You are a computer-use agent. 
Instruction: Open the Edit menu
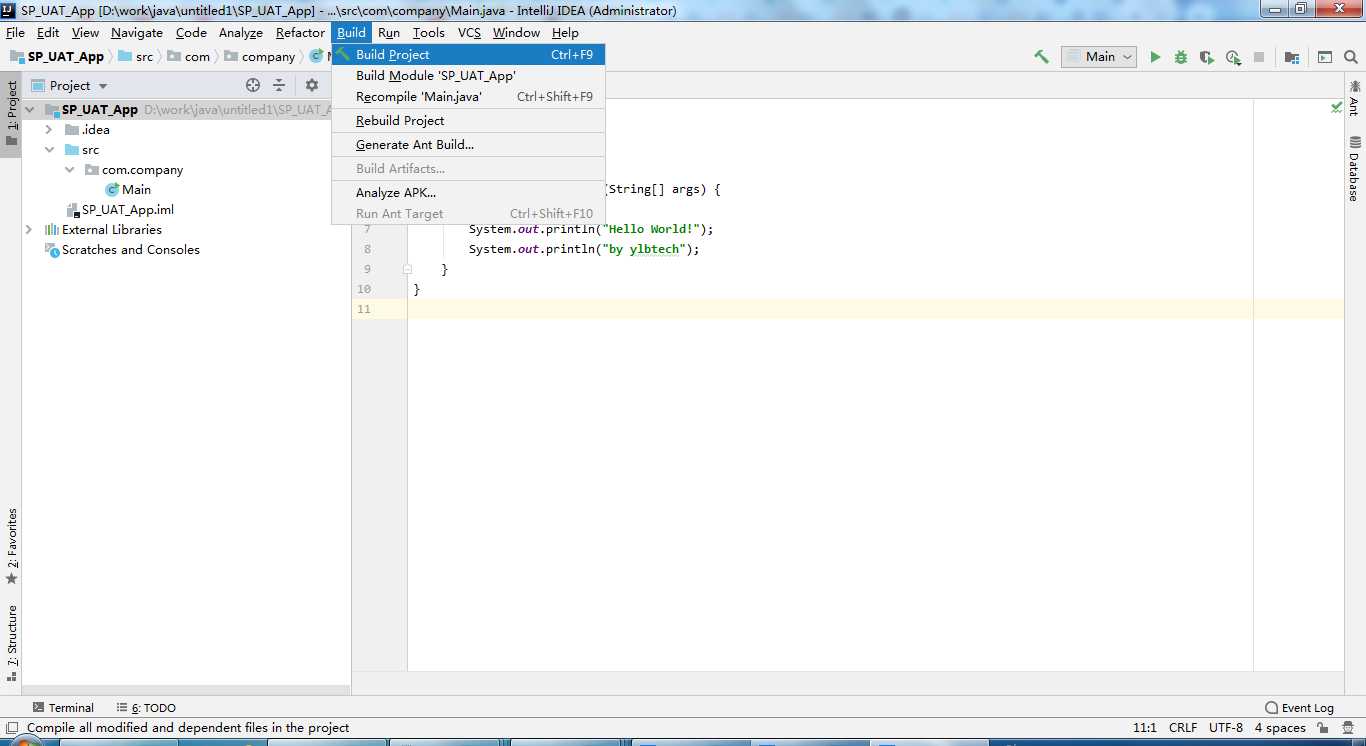click(x=48, y=33)
